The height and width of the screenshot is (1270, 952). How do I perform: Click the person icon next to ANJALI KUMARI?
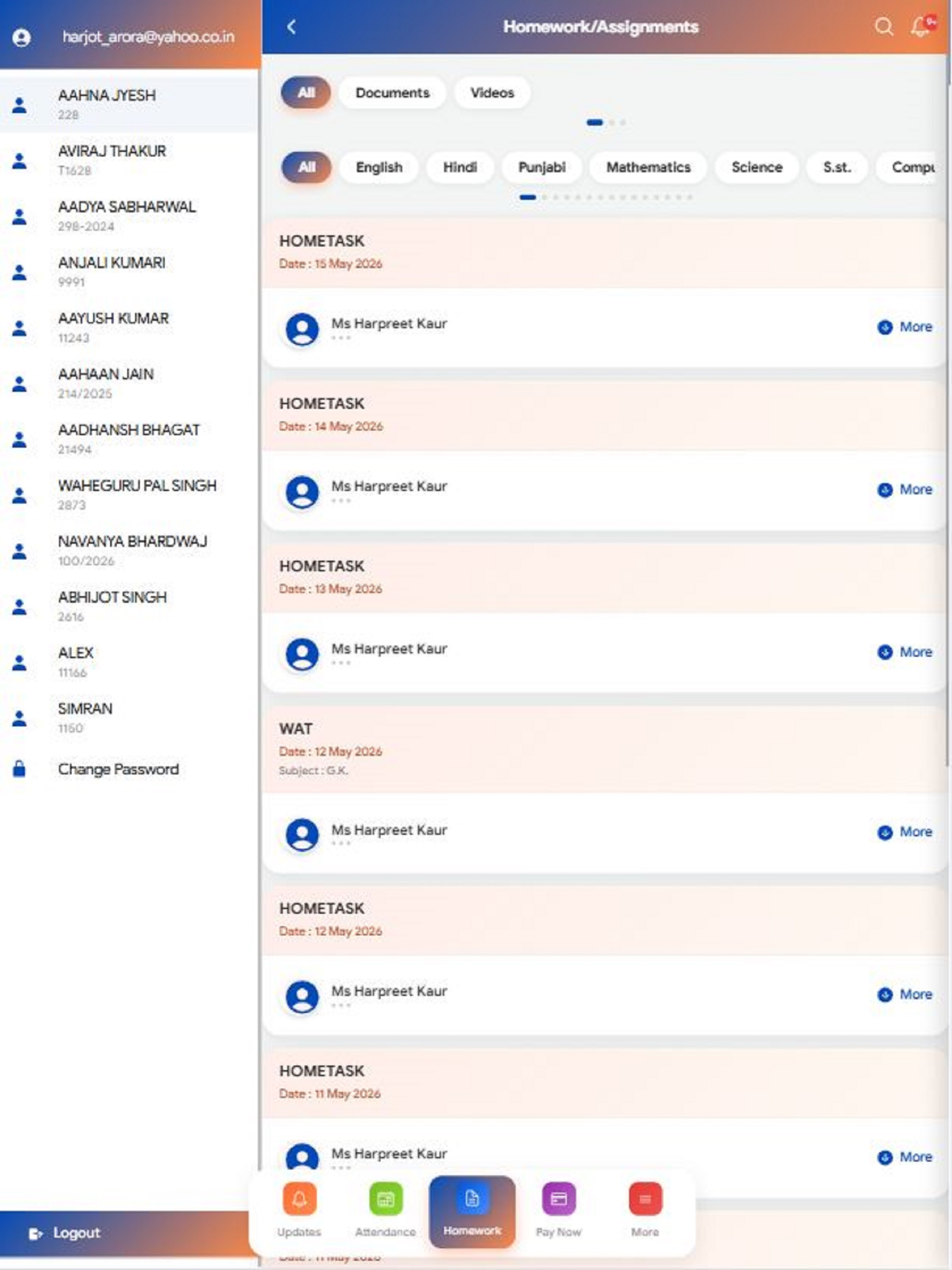pyautogui.click(x=19, y=272)
